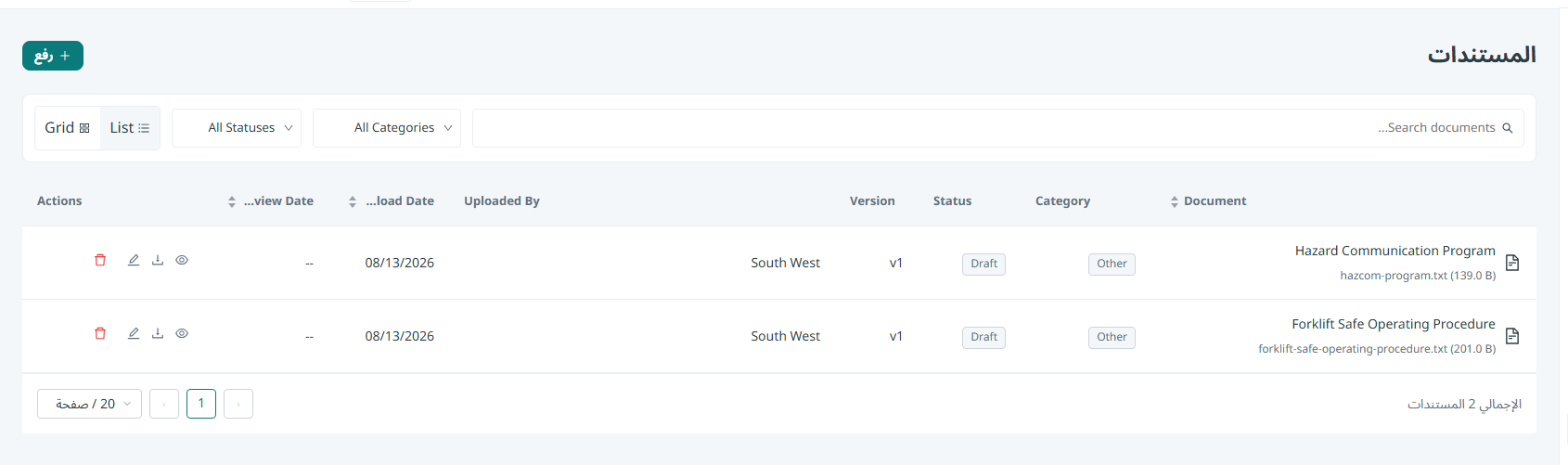Screen dimensions: 1568x465
Task: View the Hazard Communication Program document
Action: [182, 260]
